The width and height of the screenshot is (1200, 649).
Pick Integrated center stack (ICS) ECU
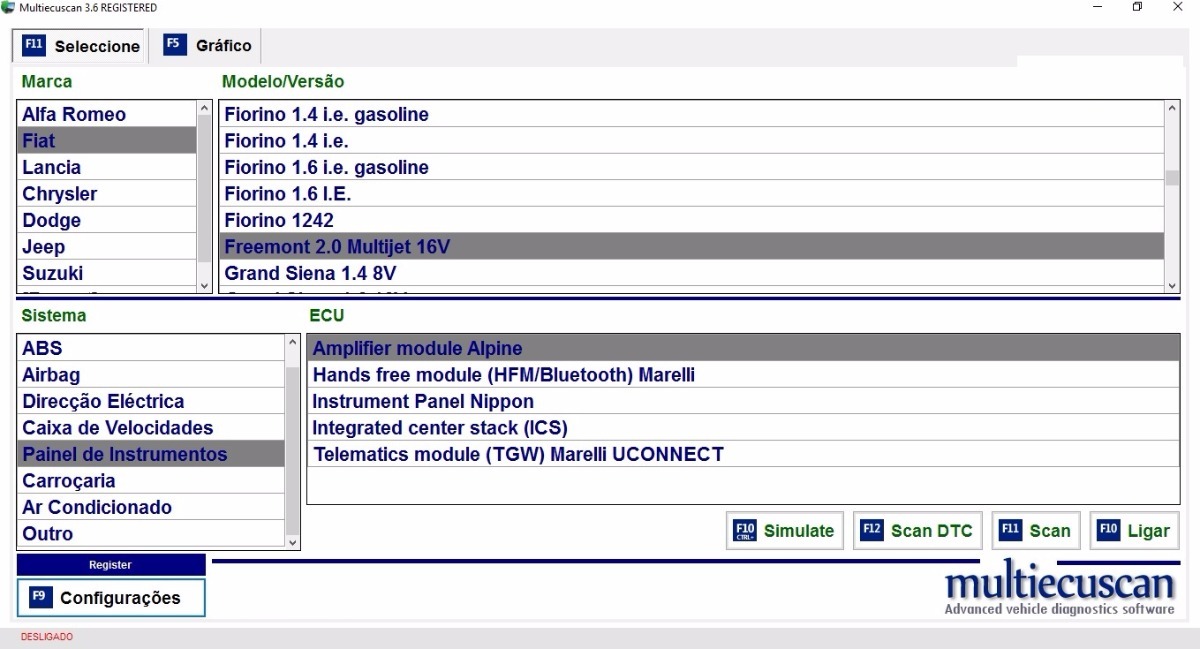pyautogui.click(x=743, y=428)
